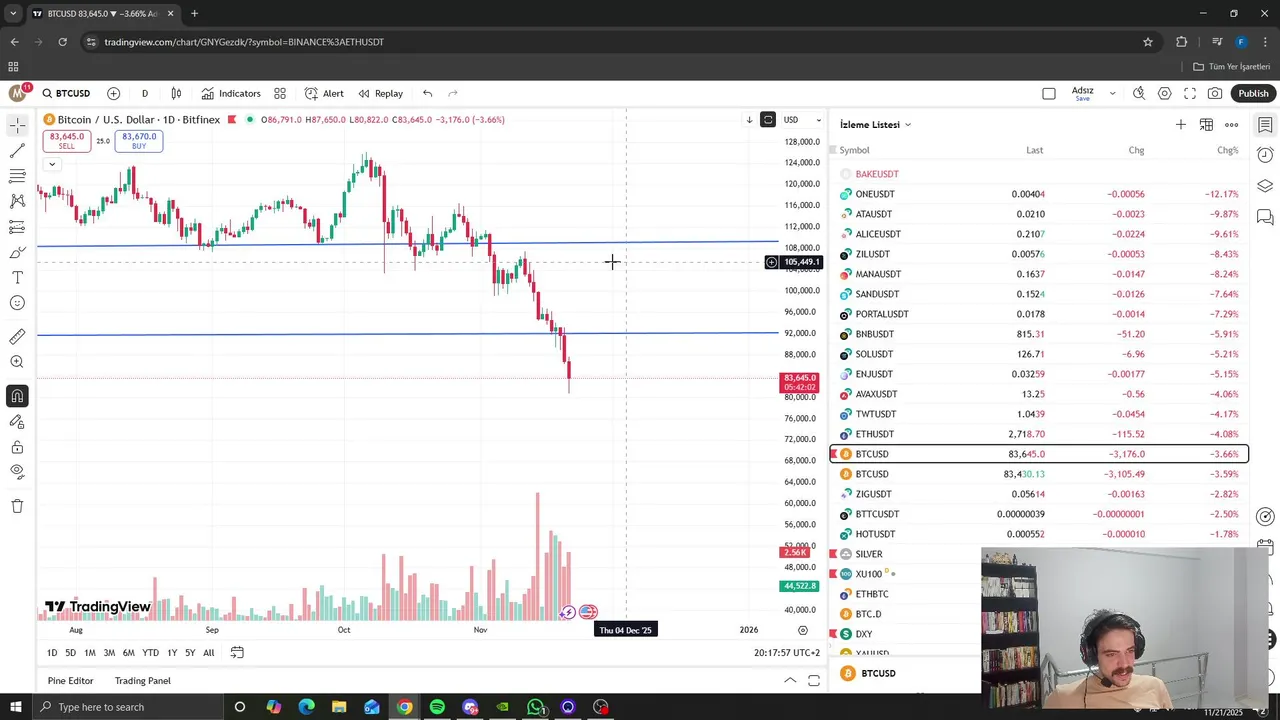The image size is (1280, 720).
Task: Open the USD currency dropdown
Action: [x=802, y=120]
